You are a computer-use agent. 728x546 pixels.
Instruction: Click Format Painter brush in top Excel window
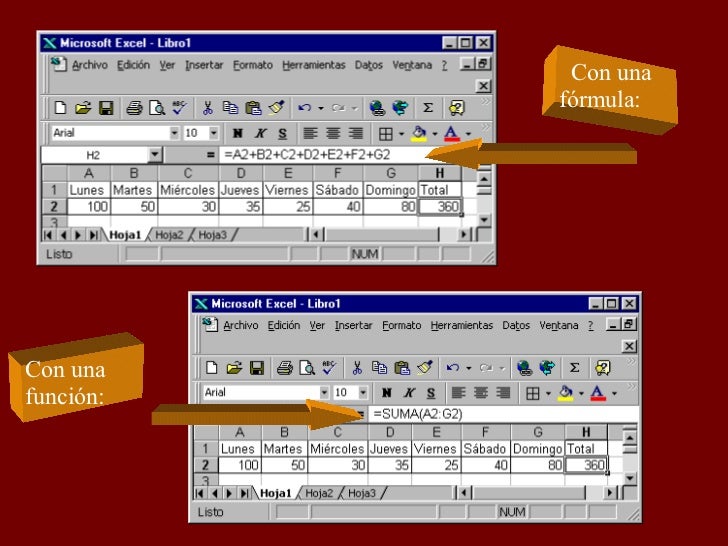[276, 108]
